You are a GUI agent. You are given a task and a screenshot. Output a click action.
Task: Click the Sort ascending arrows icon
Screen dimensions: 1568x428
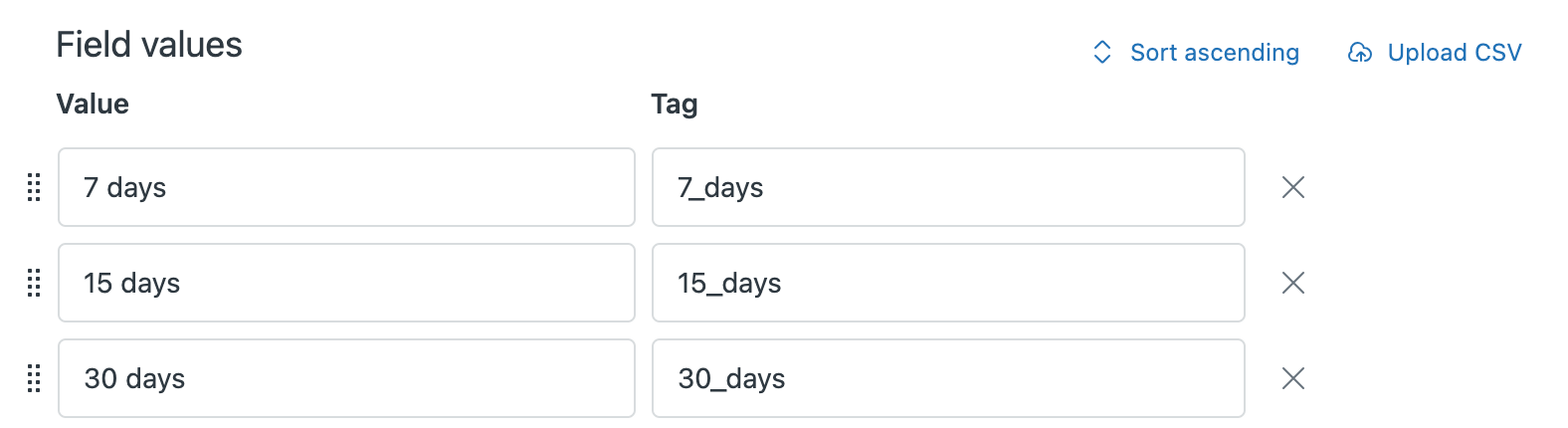1101,53
